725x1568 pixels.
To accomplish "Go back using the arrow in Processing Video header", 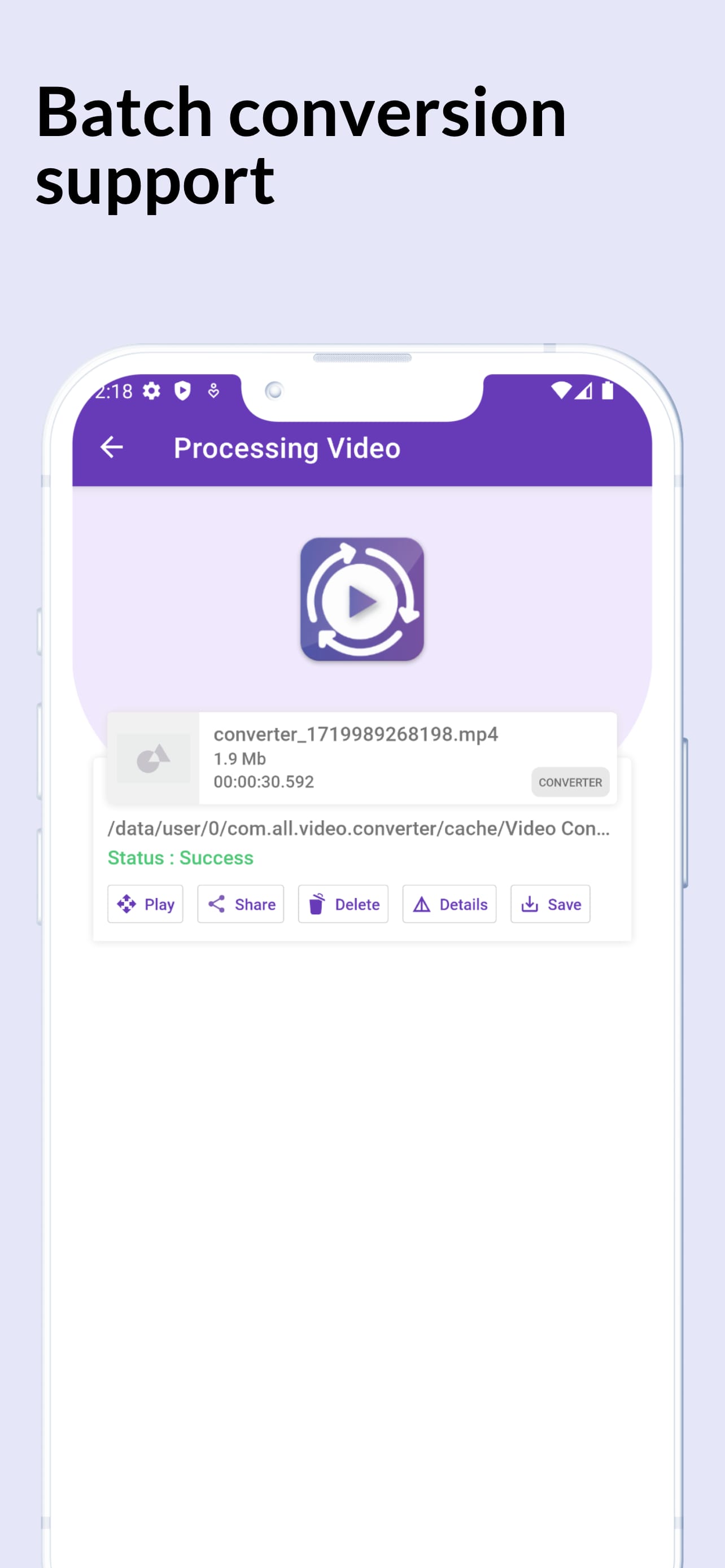I will [x=111, y=448].
